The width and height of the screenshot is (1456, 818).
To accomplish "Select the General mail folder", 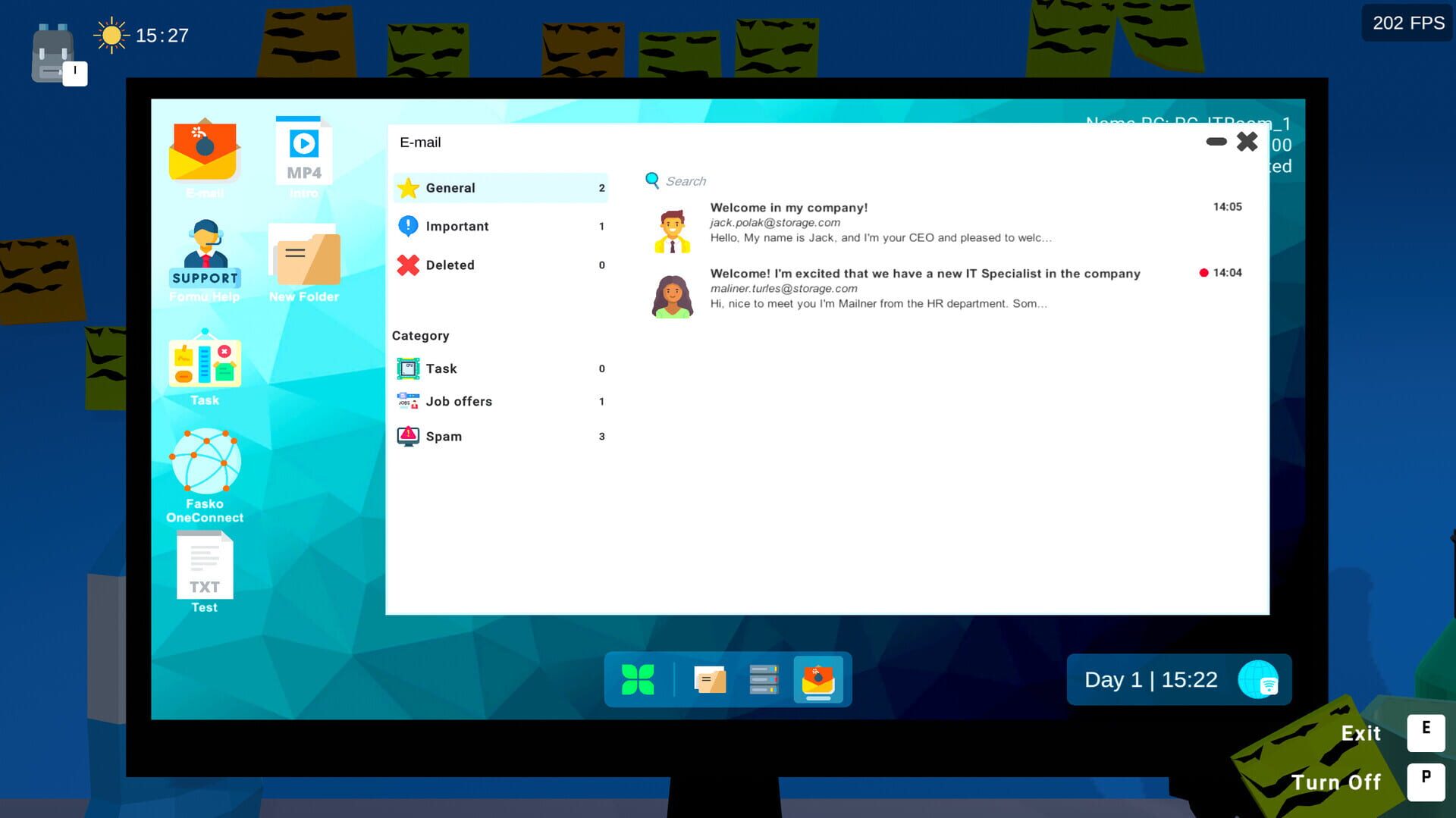I will click(451, 188).
